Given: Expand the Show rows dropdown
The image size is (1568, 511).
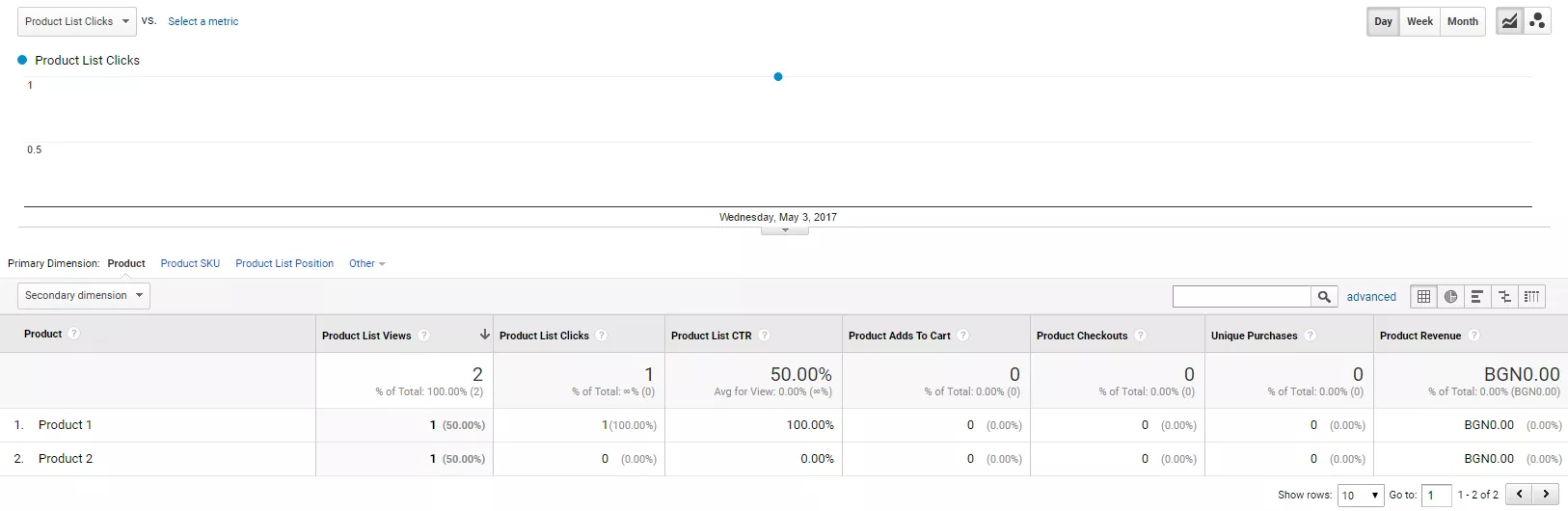Looking at the screenshot, I should (1361, 496).
